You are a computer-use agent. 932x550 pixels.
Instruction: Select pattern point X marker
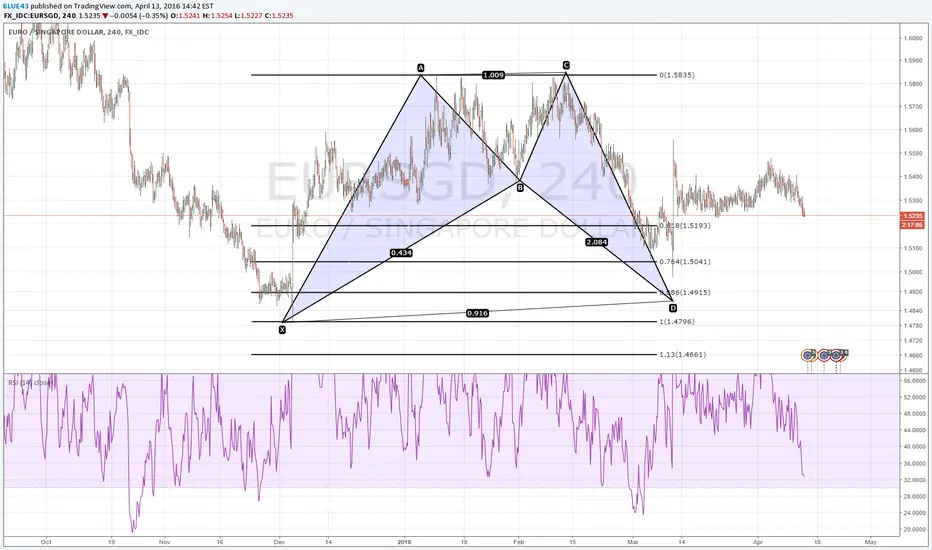[x=282, y=329]
